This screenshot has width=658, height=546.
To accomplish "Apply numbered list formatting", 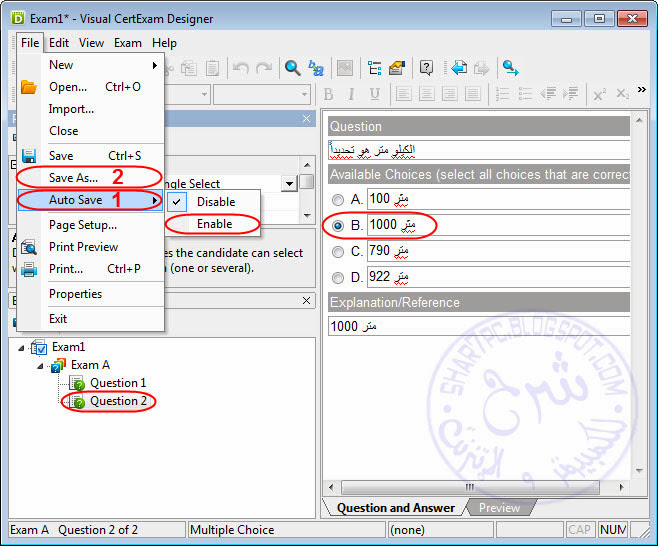I will pos(502,94).
